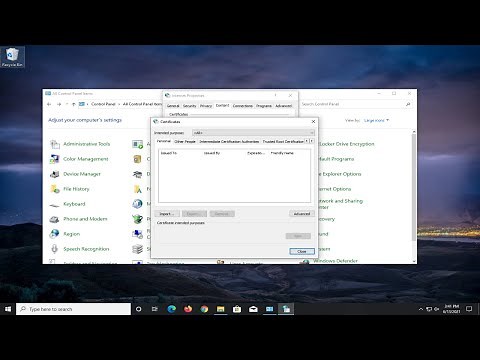Click Control Panel forward arrow
The width and height of the screenshot is (480, 360).
[x=59, y=104]
